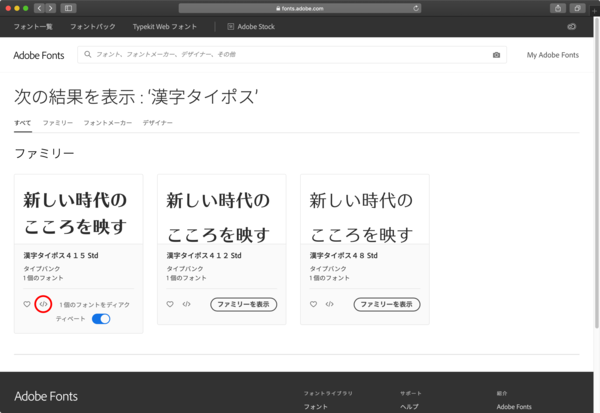The image size is (600, 413).
Task: Click the Safari forward arrow button
Action: pos(51,8)
